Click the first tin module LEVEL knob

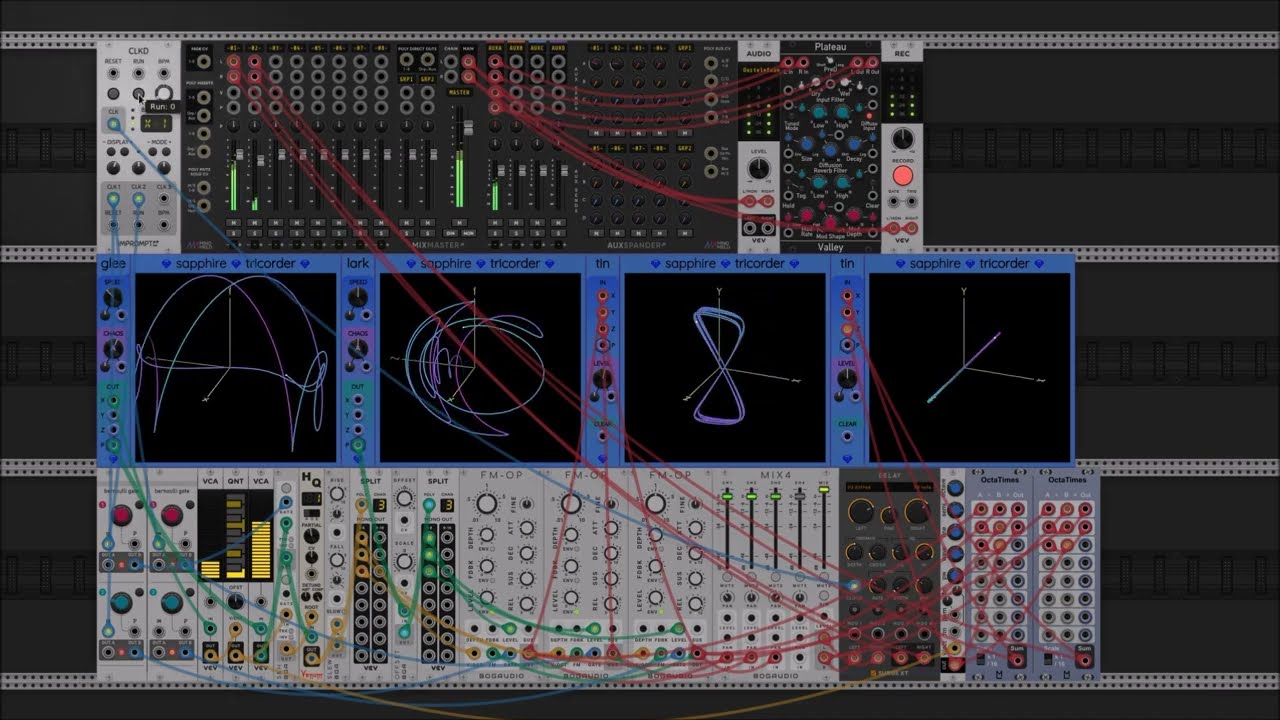click(x=602, y=379)
